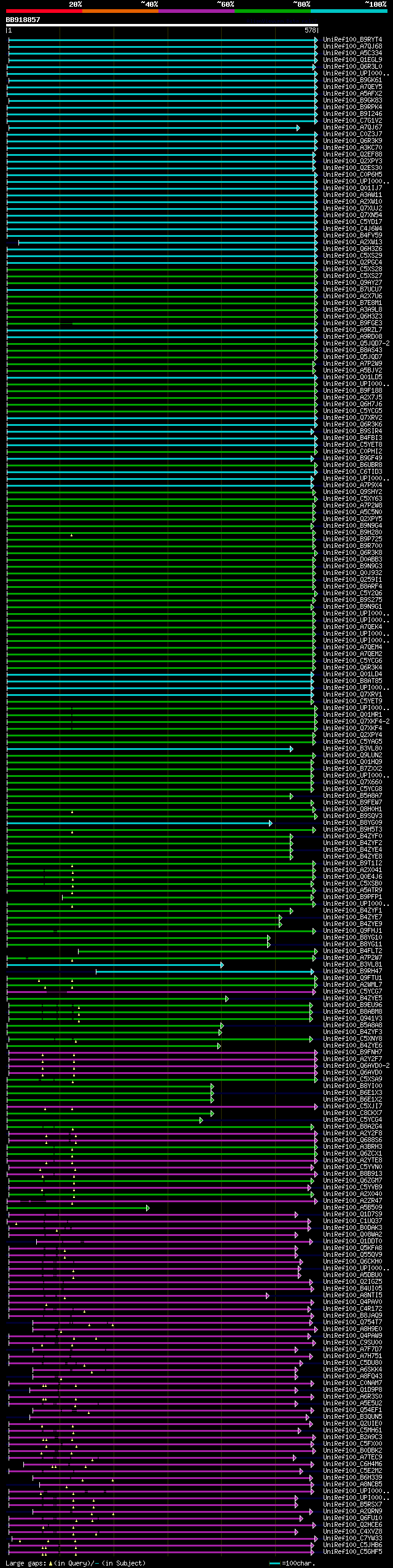Select label UniRef100_Q9LUN2
The height and width of the screenshot is (1568, 393).
352,755
